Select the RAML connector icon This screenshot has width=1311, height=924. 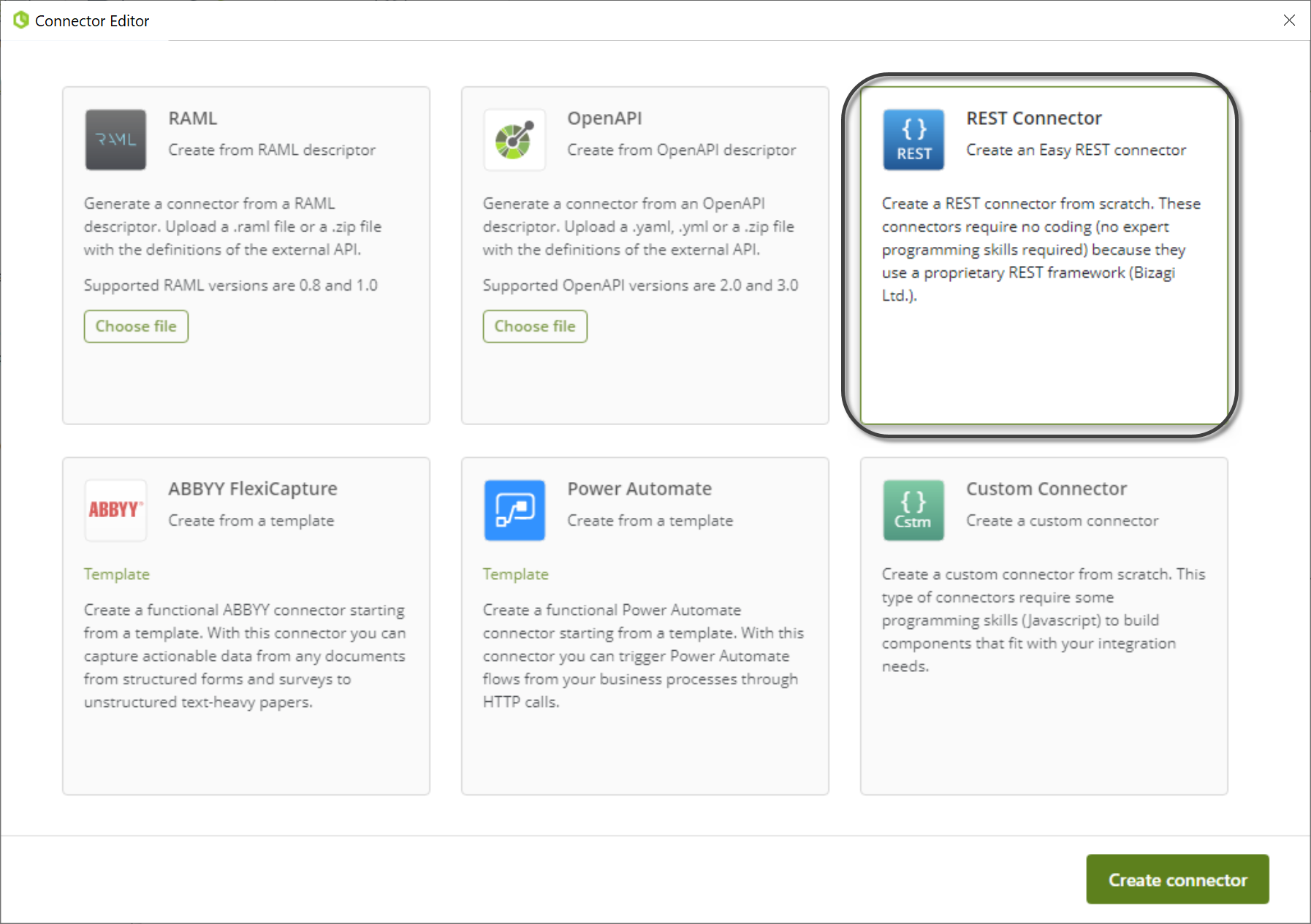click(115, 140)
